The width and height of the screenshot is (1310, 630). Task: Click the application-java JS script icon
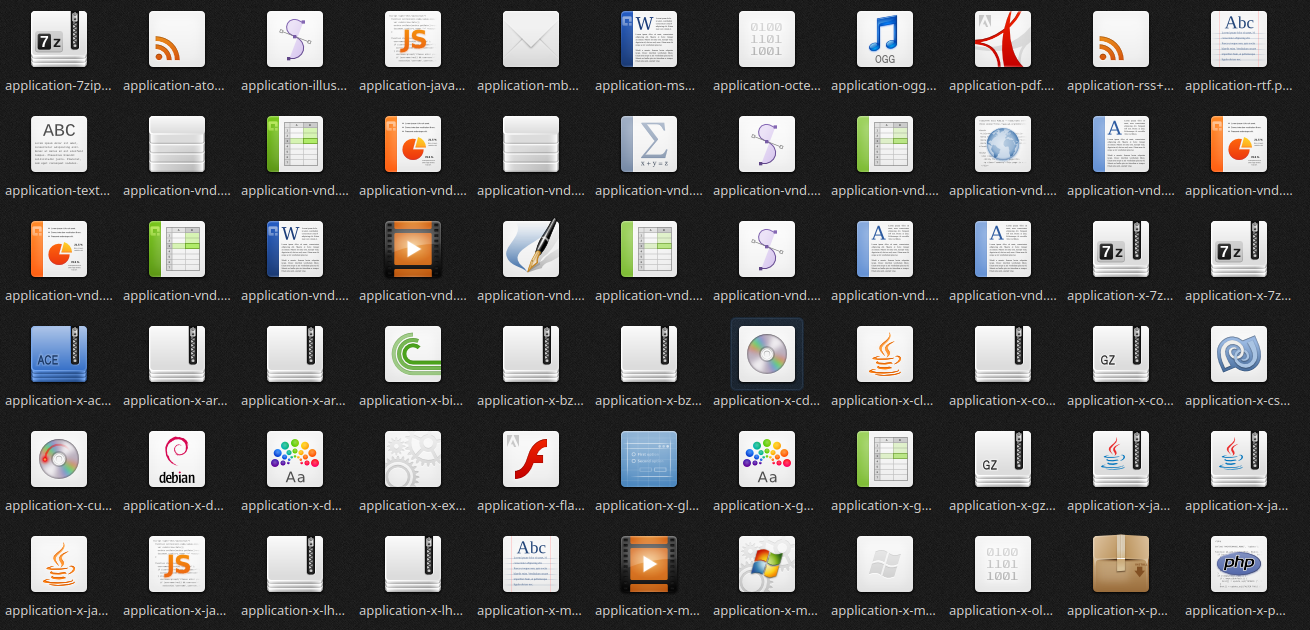point(413,39)
